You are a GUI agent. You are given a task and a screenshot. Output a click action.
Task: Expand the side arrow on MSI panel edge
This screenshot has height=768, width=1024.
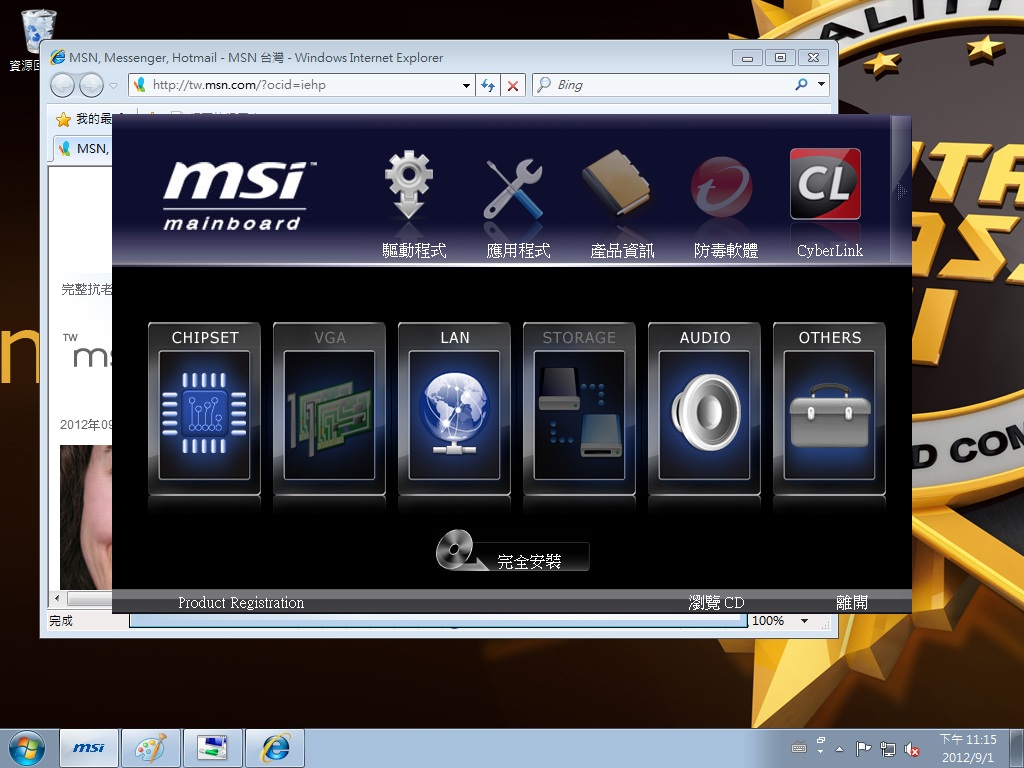pyautogui.click(x=901, y=191)
